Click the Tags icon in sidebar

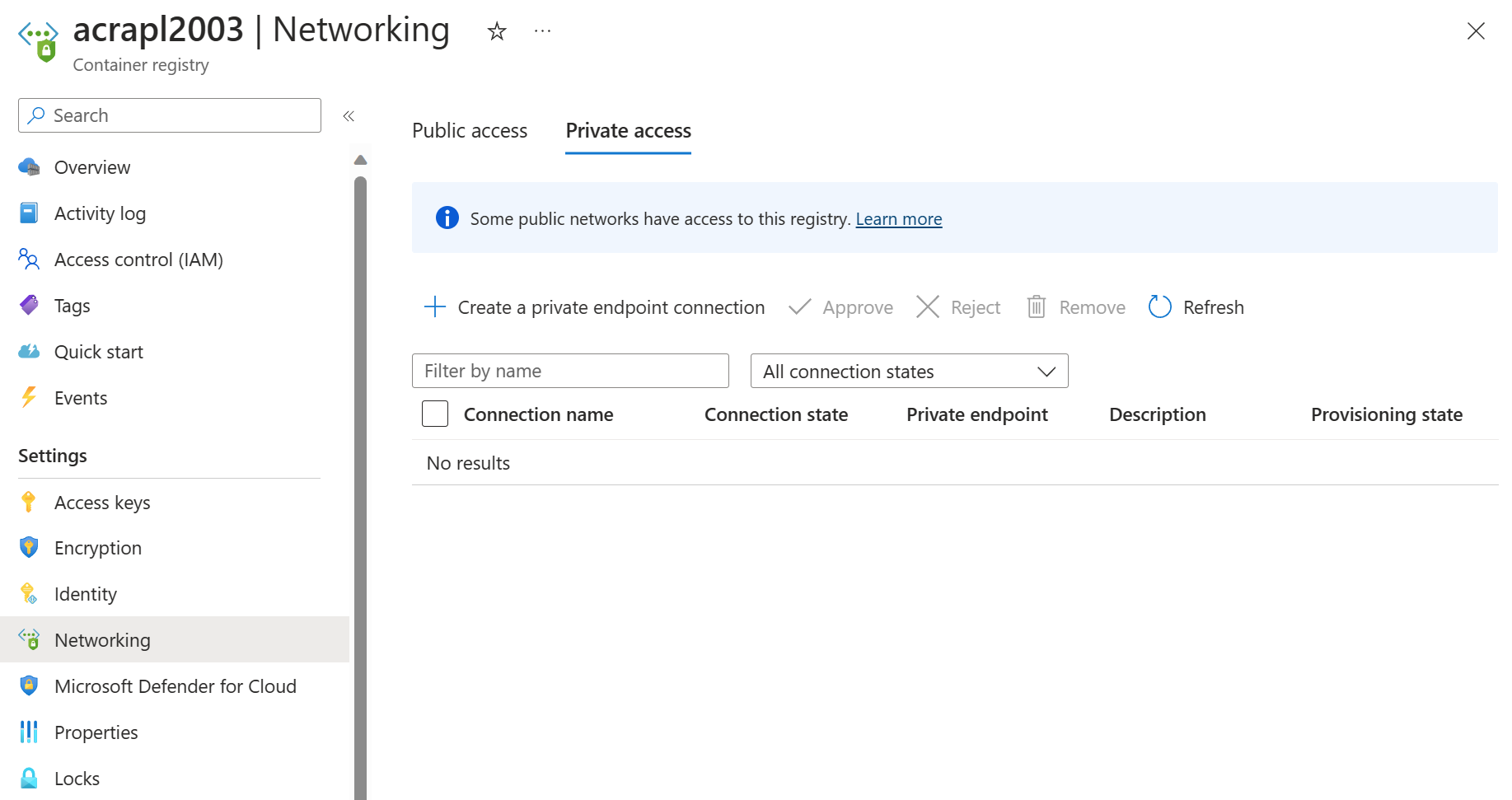[29, 305]
